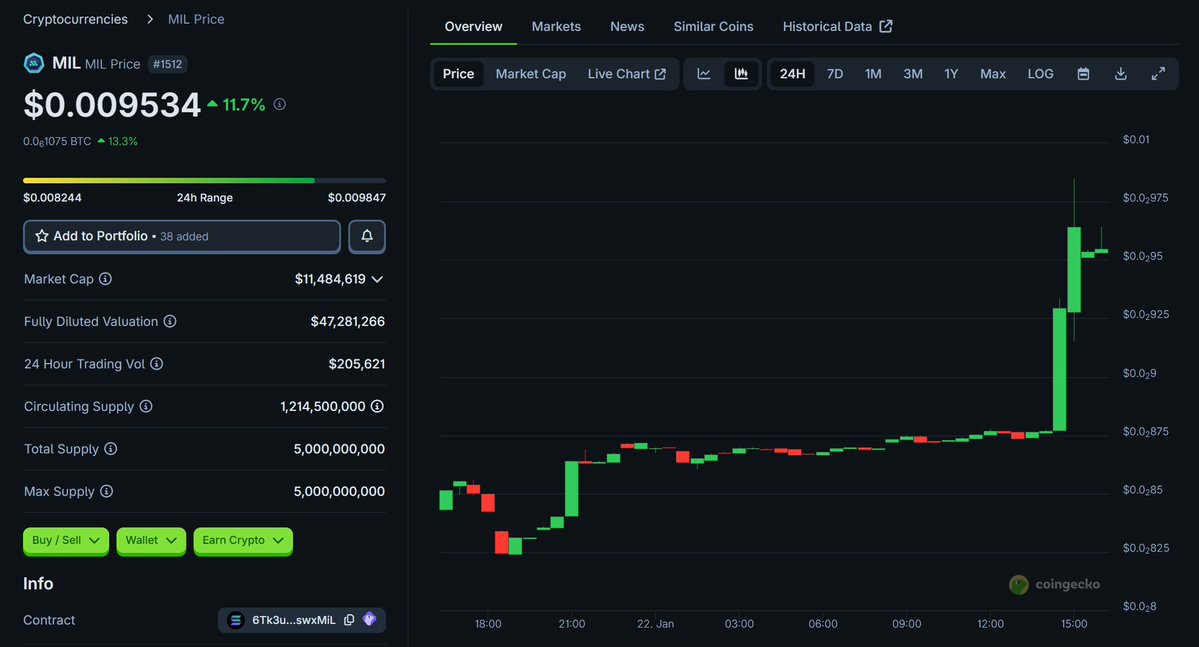
Task: Open the Markets tab
Action: pyautogui.click(x=556, y=27)
